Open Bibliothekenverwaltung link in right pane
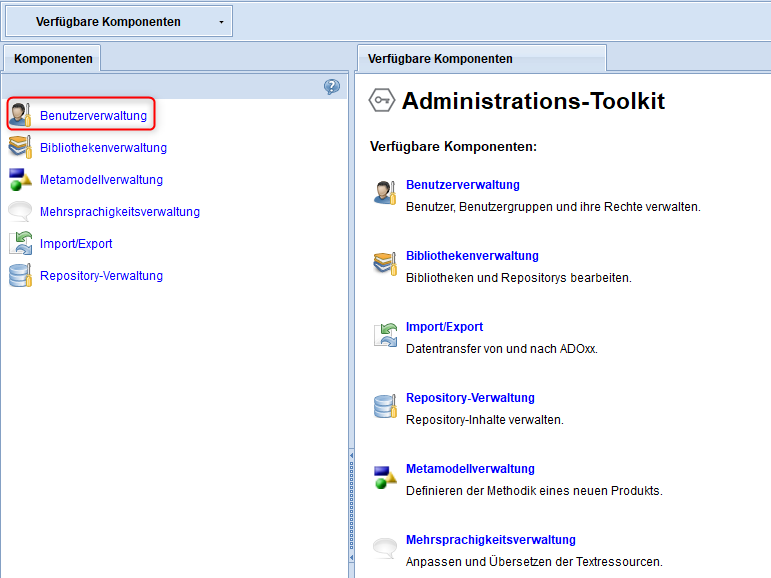The image size is (771, 578). (472, 256)
